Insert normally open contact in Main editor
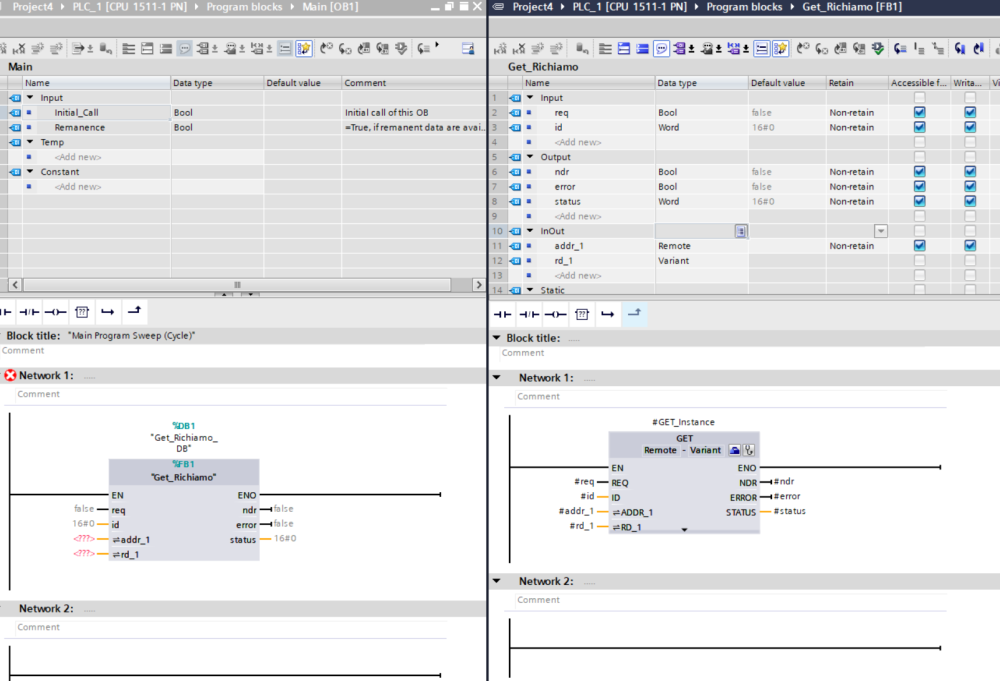Screen dimensions: 1000x681 point(8,313)
